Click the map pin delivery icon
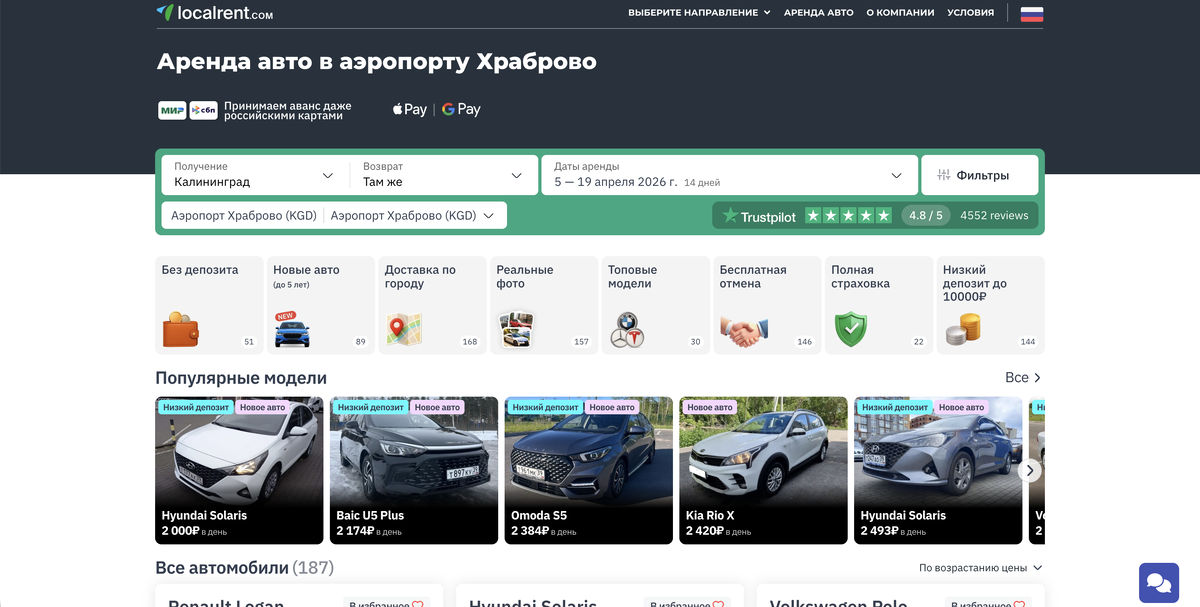 [404, 329]
